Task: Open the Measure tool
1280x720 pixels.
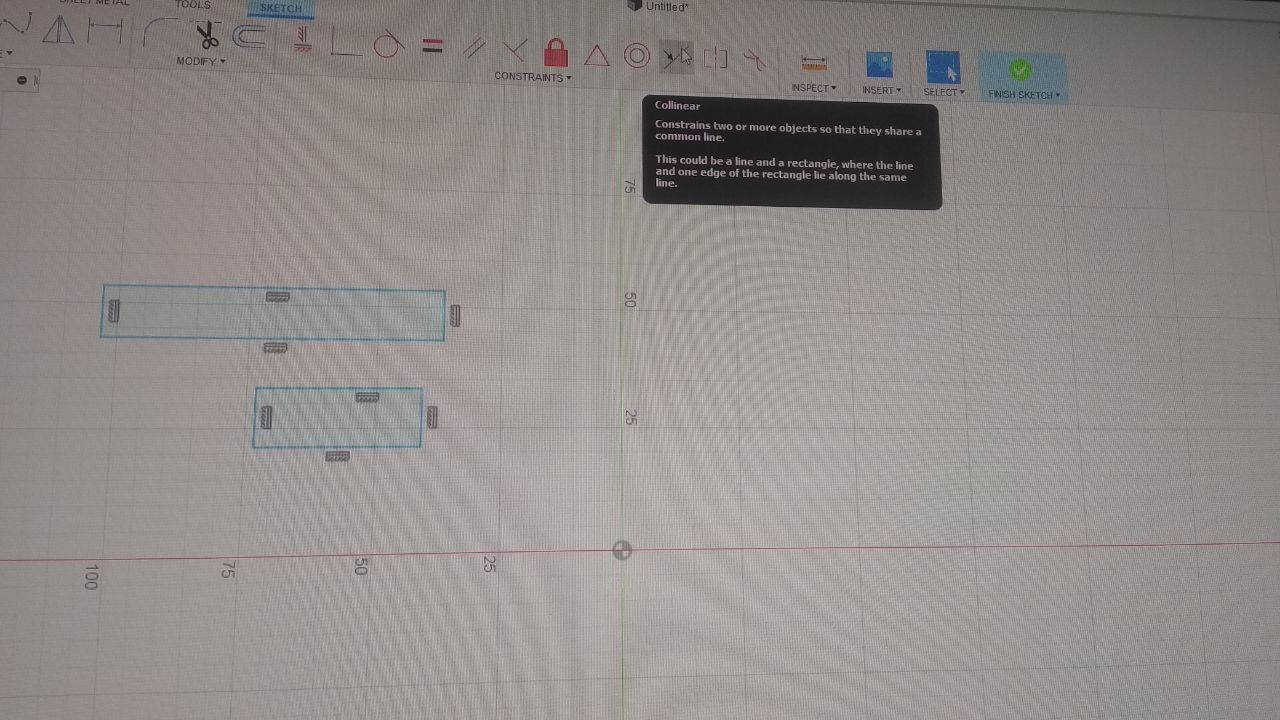Action: pyautogui.click(x=815, y=64)
